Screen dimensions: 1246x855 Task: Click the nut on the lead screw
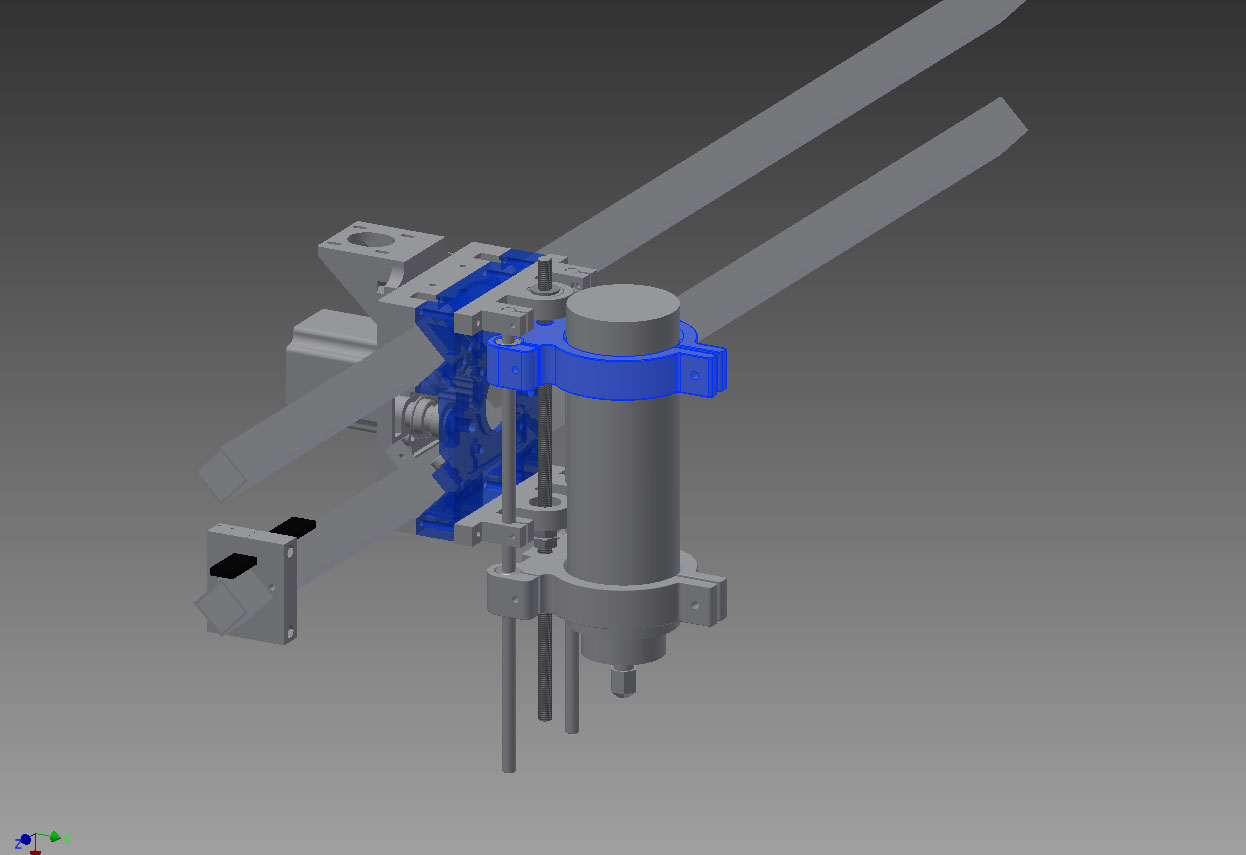[544, 542]
